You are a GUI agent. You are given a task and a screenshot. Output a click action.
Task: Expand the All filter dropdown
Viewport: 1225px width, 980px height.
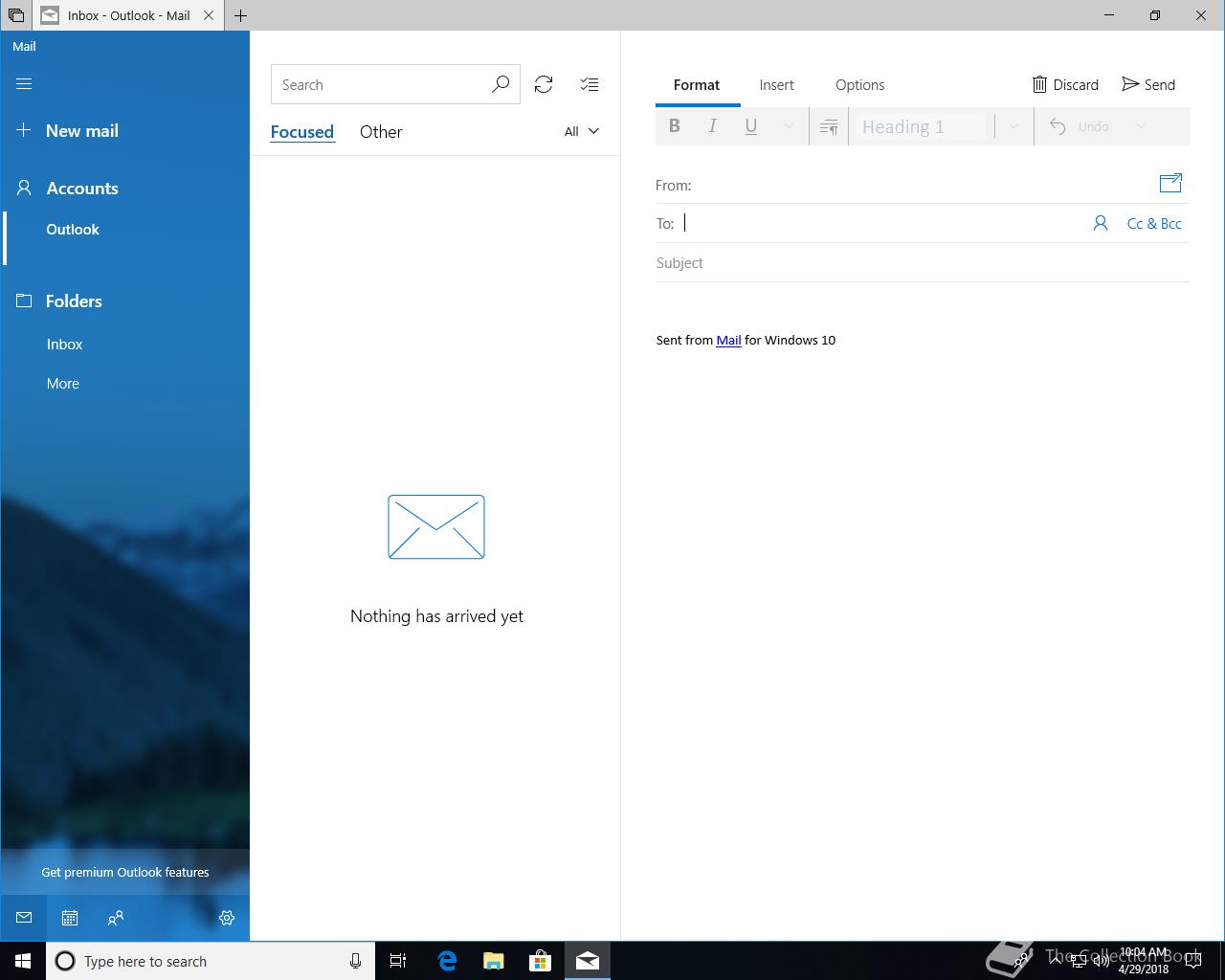pos(582,132)
